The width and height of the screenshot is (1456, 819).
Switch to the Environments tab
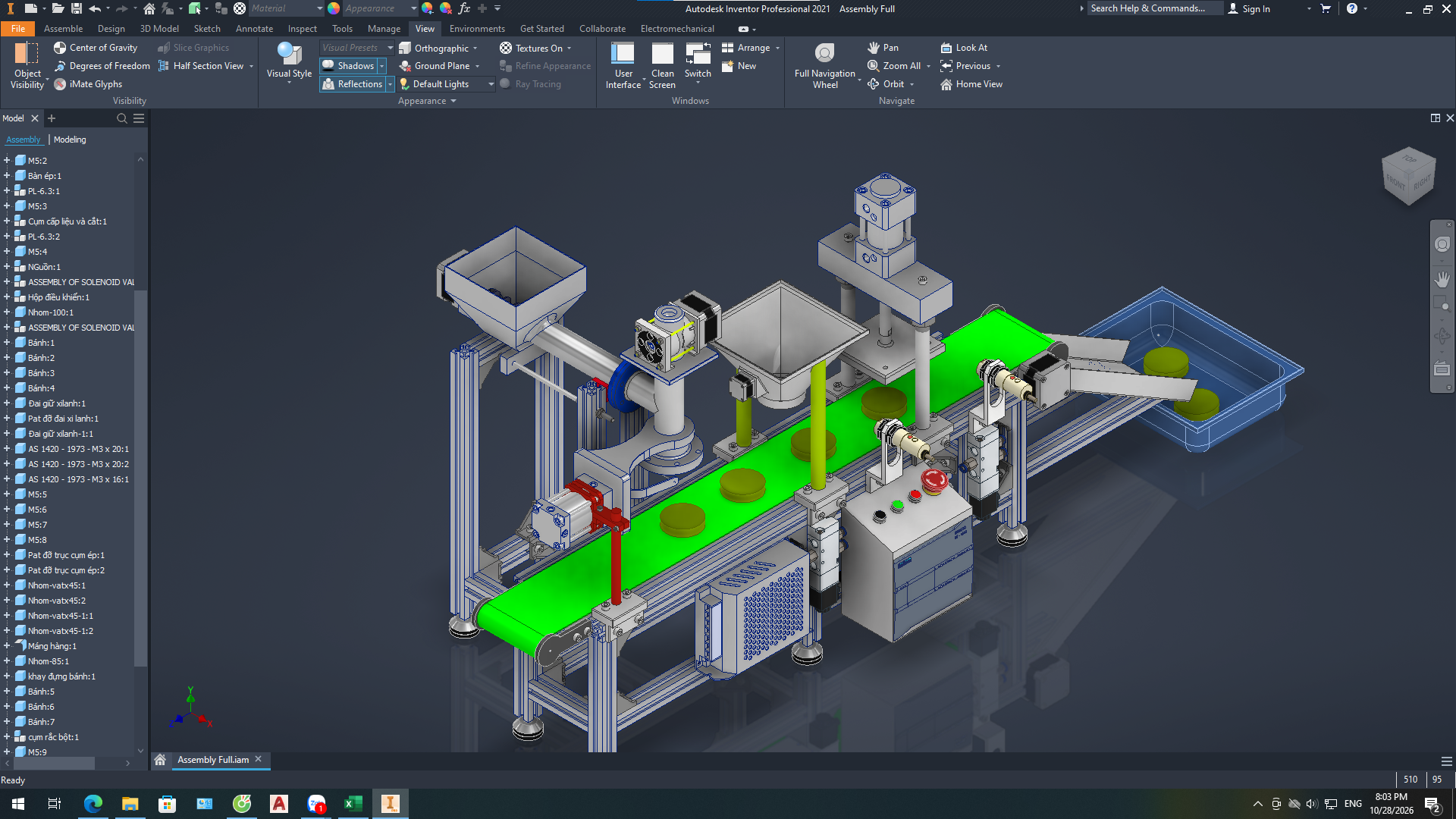pos(477,29)
